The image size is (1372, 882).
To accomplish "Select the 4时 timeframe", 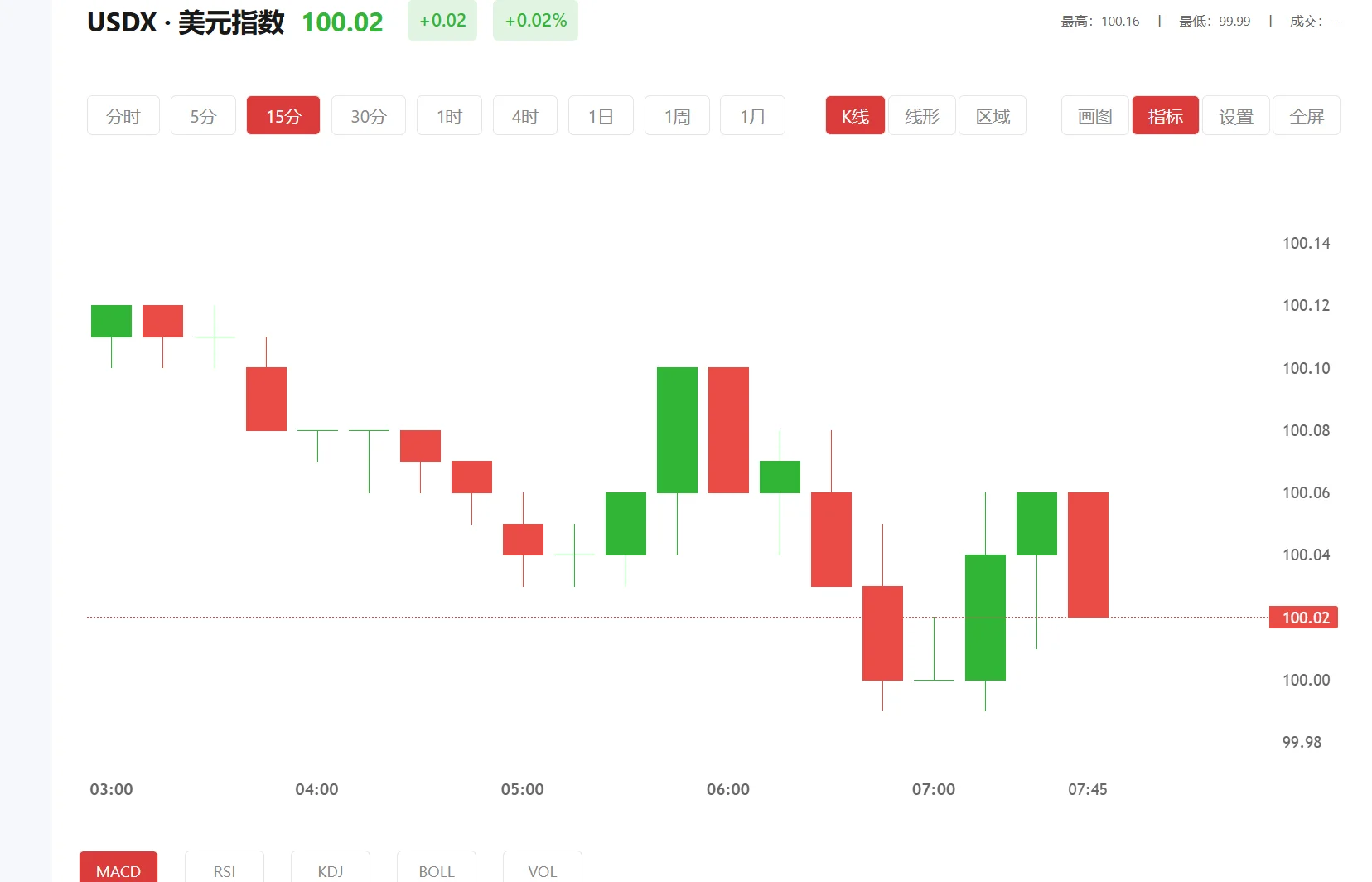I will [524, 116].
